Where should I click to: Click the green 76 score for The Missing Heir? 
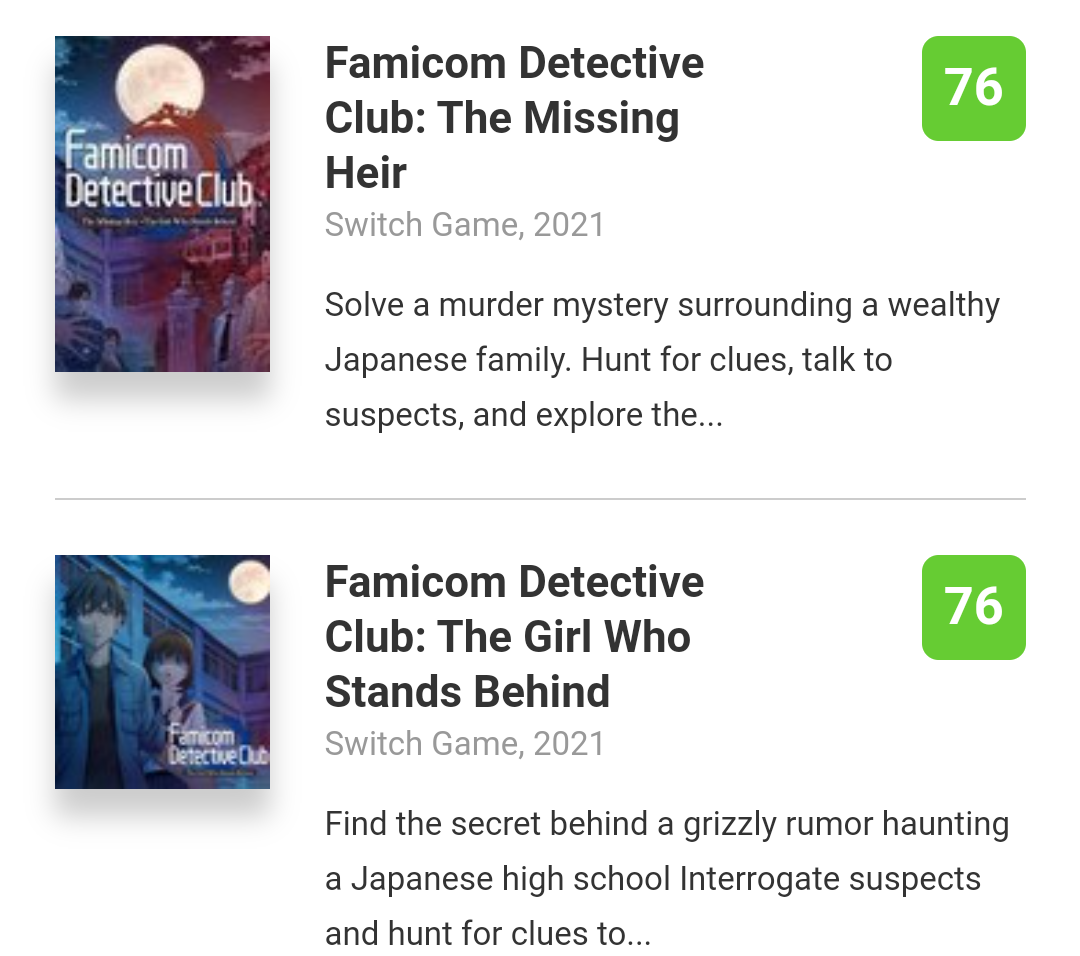[x=973, y=88]
